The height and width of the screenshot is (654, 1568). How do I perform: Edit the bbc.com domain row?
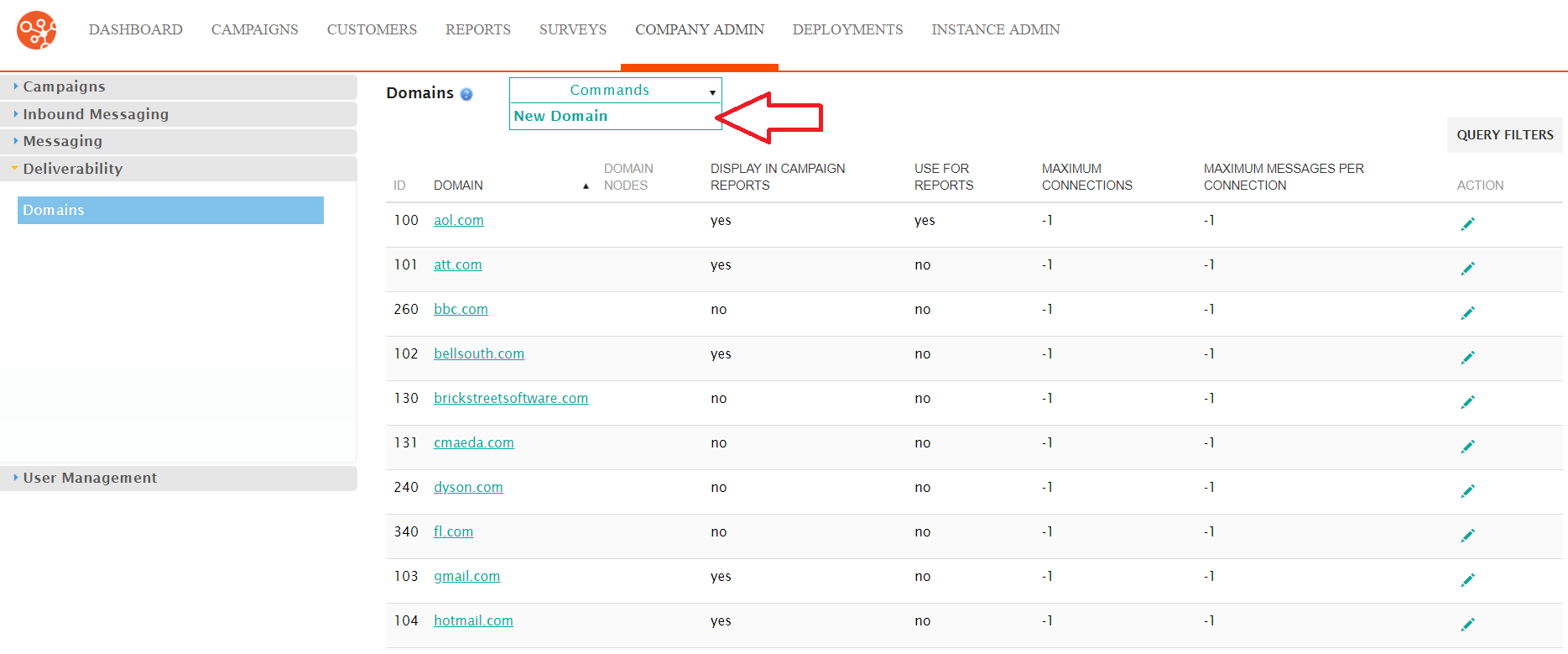(x=1467, y=312)
